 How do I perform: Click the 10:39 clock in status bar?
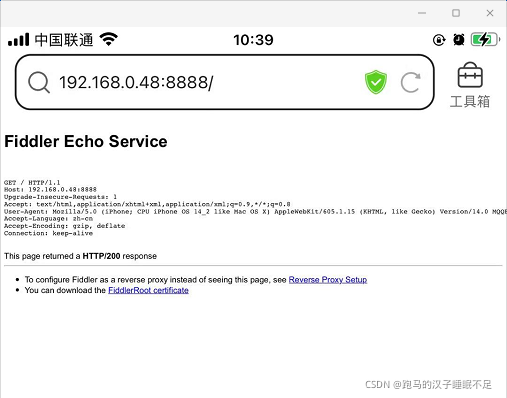click(x=253, y=40)
